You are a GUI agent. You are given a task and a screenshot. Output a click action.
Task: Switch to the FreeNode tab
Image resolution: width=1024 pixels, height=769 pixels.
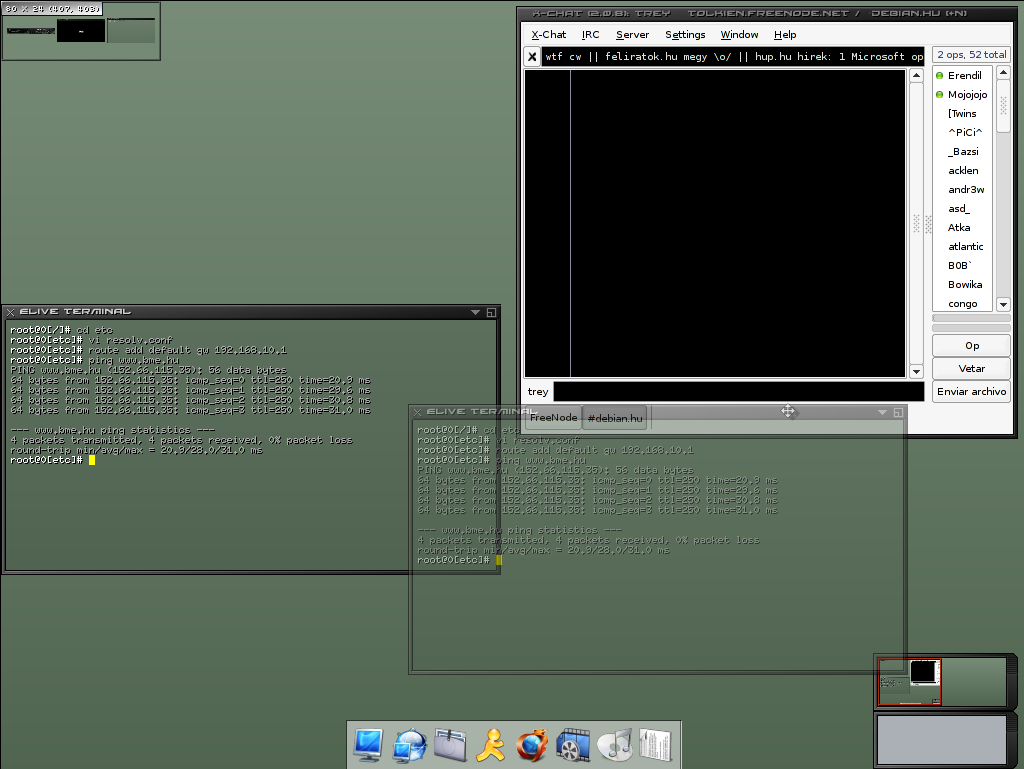pyautogui.click(x=553, y=417)
